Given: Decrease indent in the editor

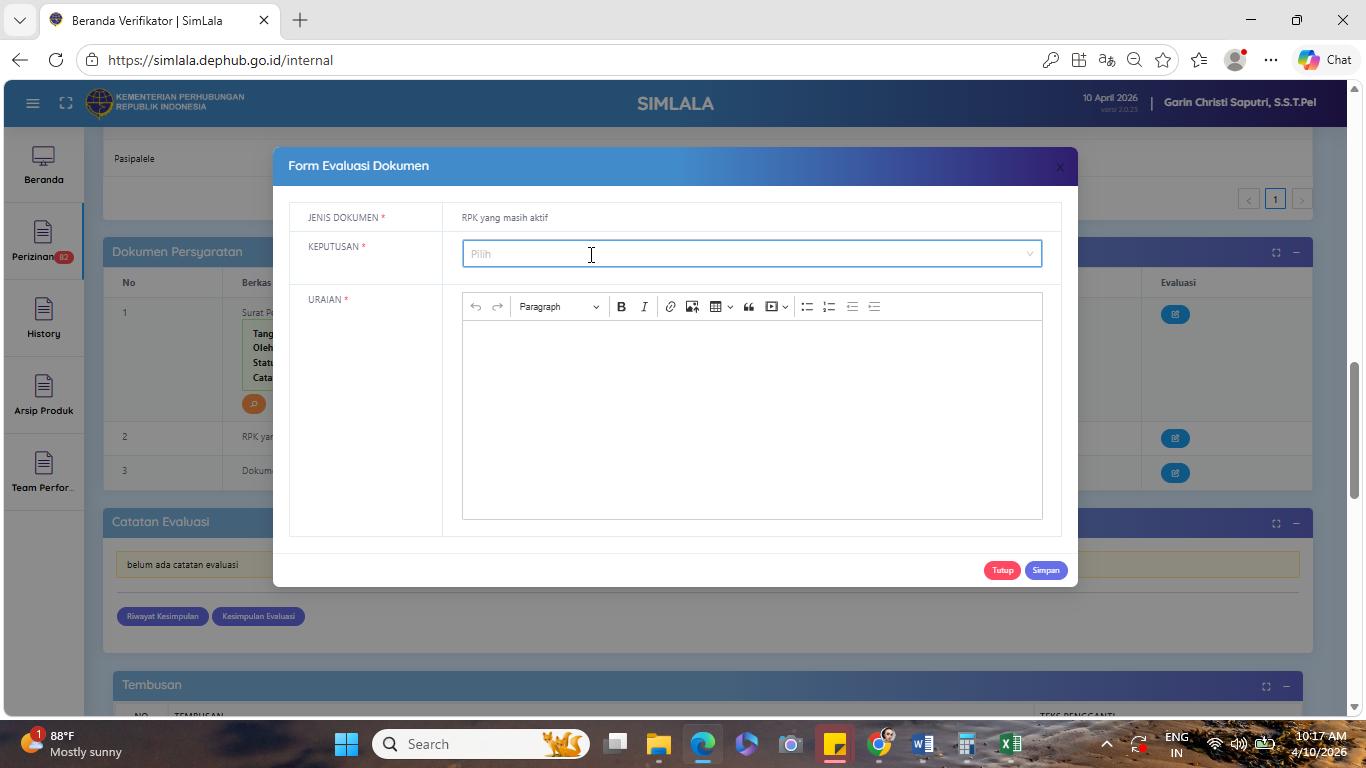Looking at the screenshot, I should pos(852,307).
